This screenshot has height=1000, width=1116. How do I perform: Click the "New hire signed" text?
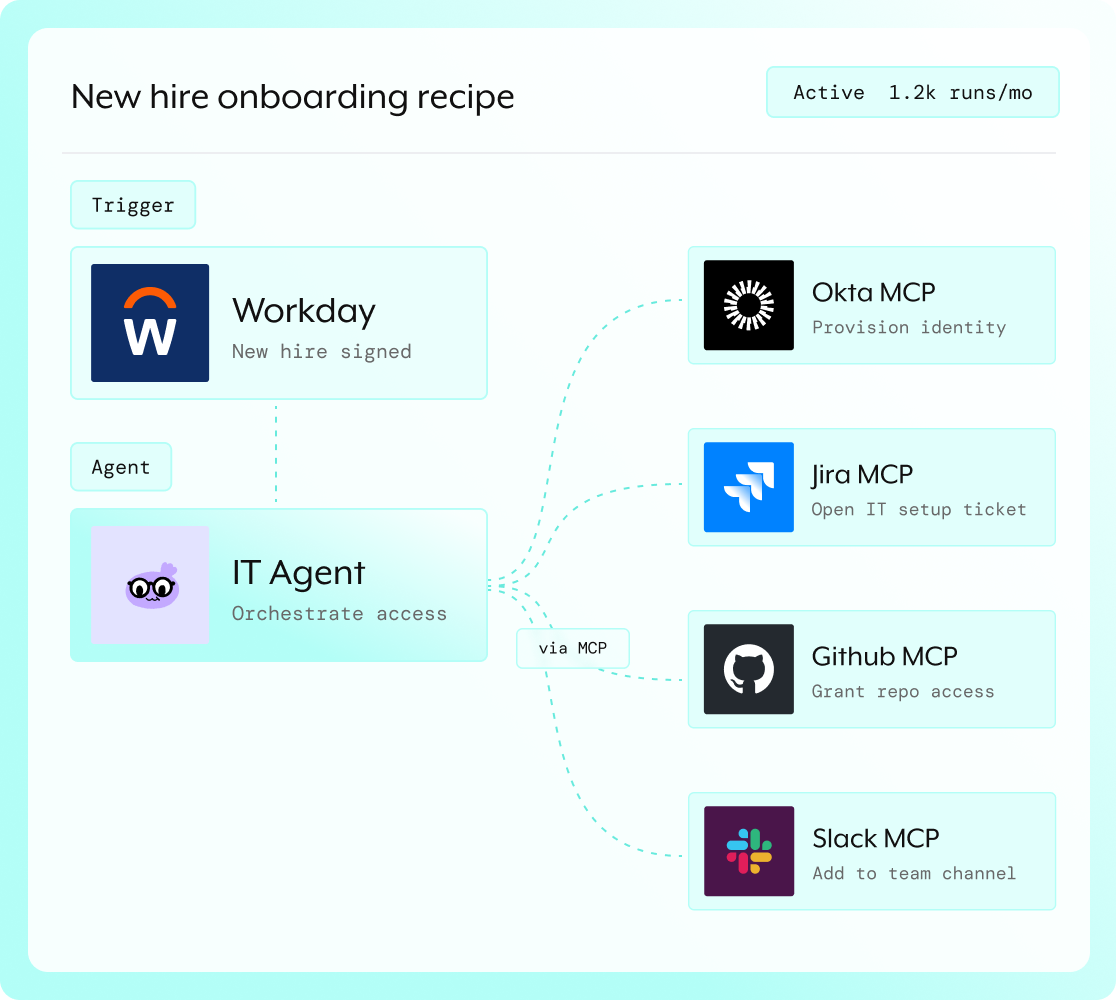pos(322,352)
